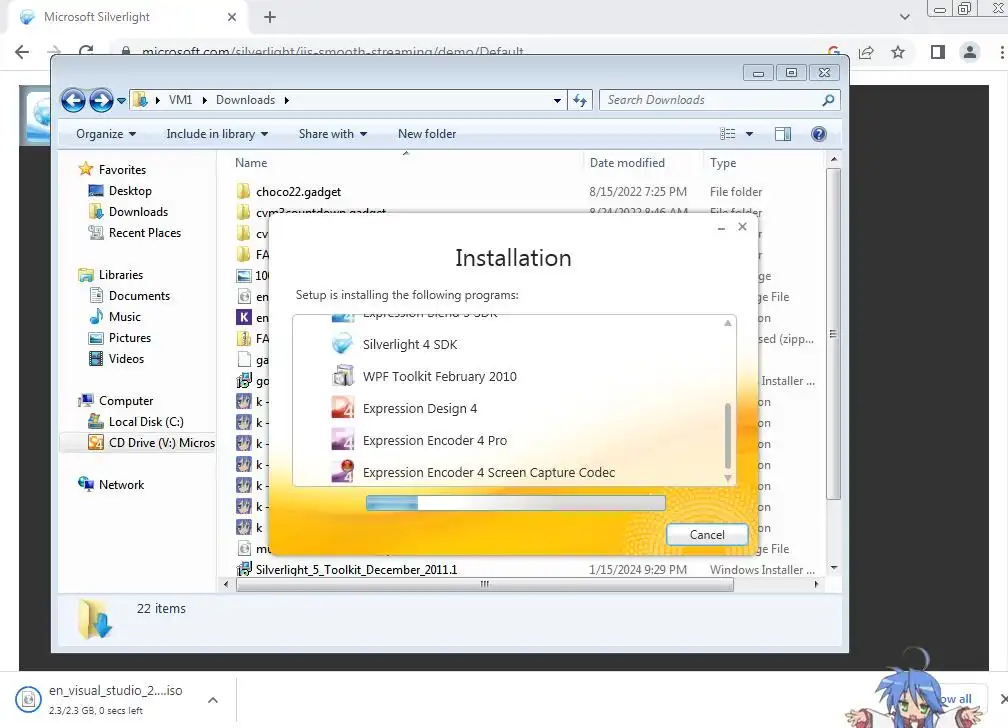Minimize the Installation dialog
This screenshot has width=1008, height=728.
coord(721,228)
